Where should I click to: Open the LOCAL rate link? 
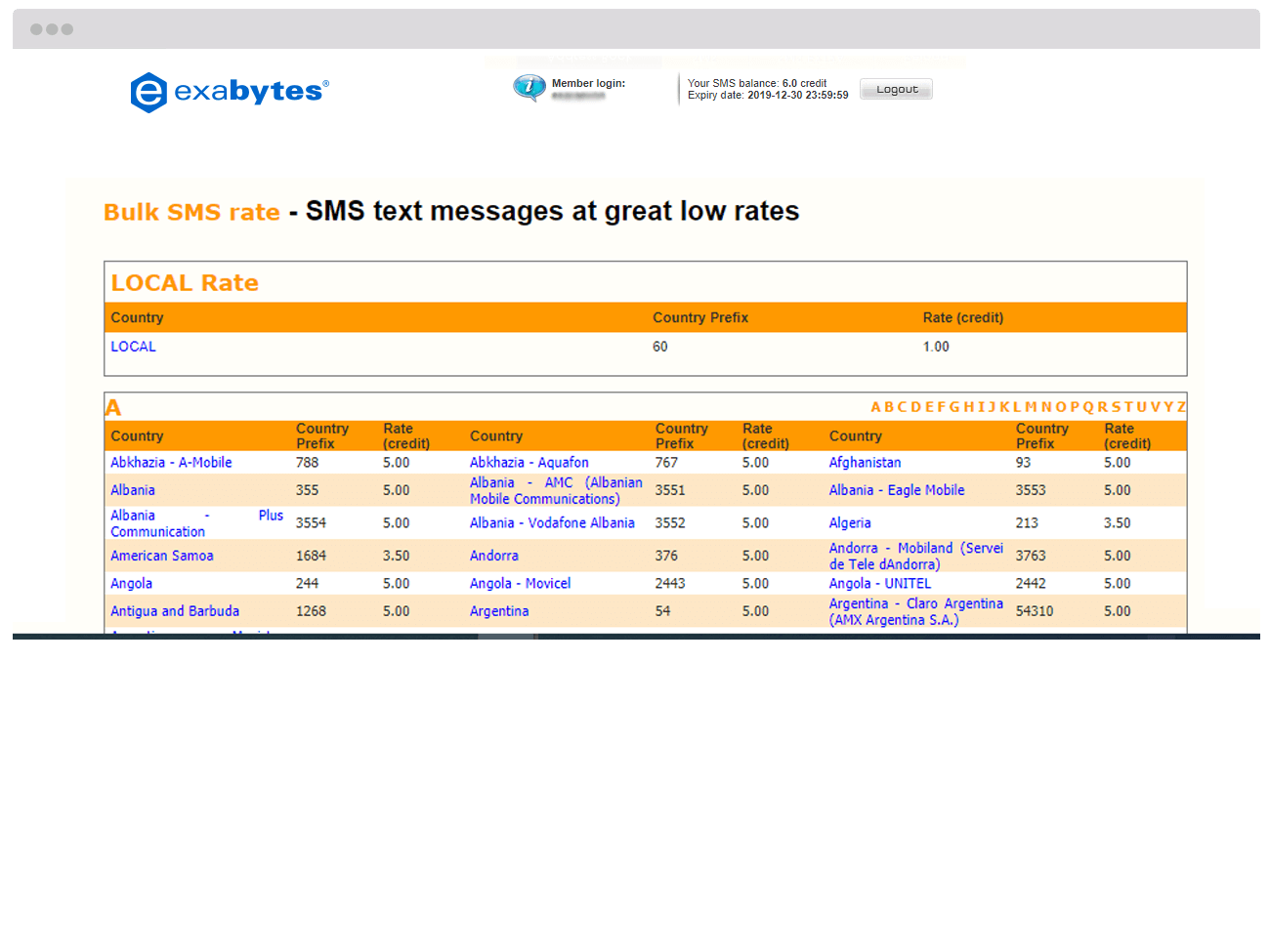[133, 347]
